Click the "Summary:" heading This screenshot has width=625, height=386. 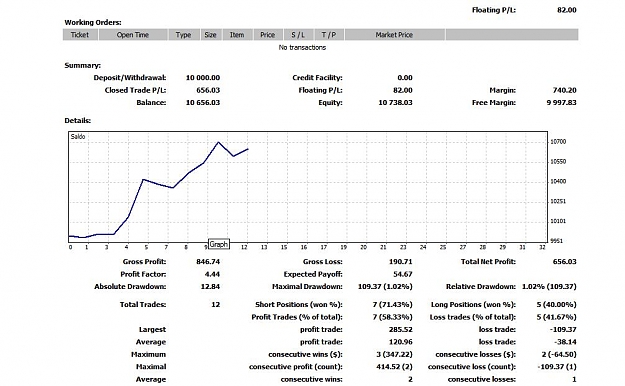(83, 65)
